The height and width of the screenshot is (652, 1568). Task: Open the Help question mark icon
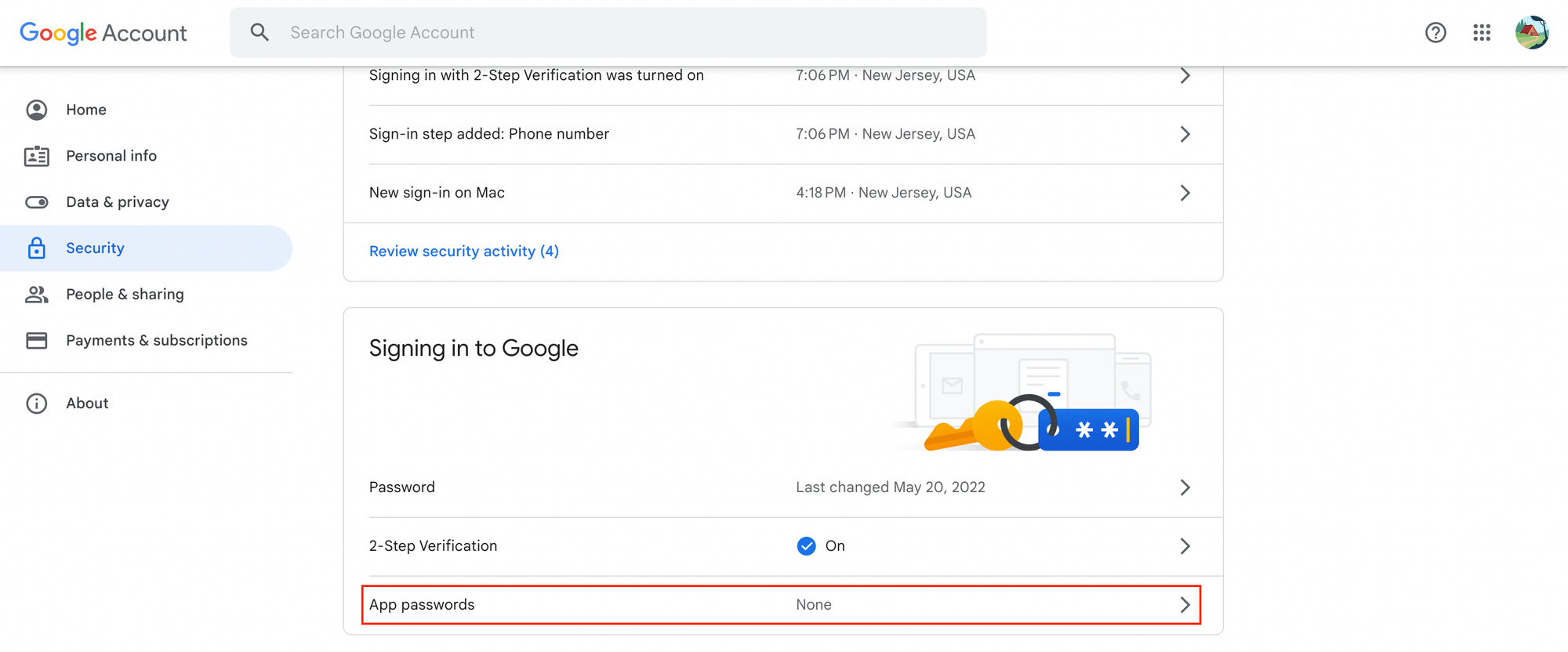pos(1436,32)
